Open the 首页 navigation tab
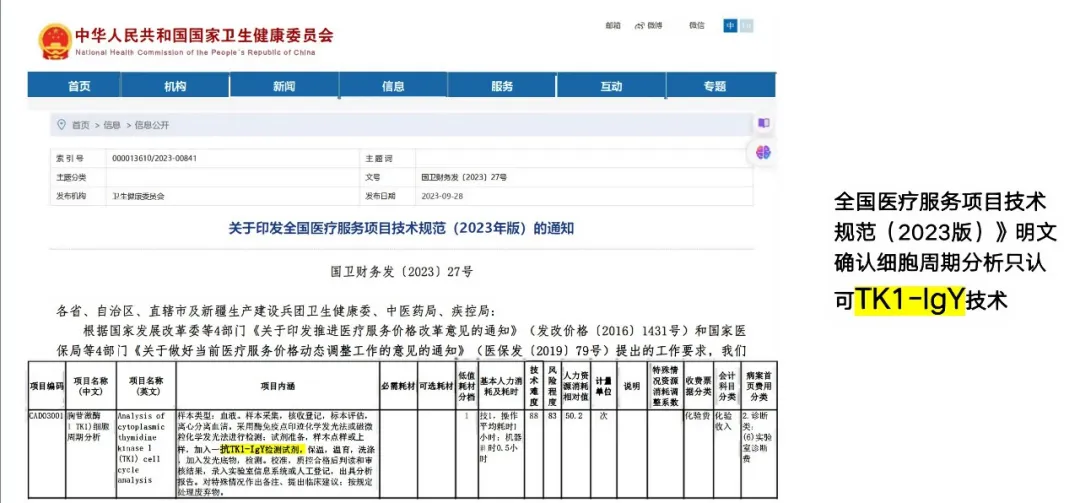Image resolution: width=1080 pixels, height=503 pixels. [x=80, y=87]
